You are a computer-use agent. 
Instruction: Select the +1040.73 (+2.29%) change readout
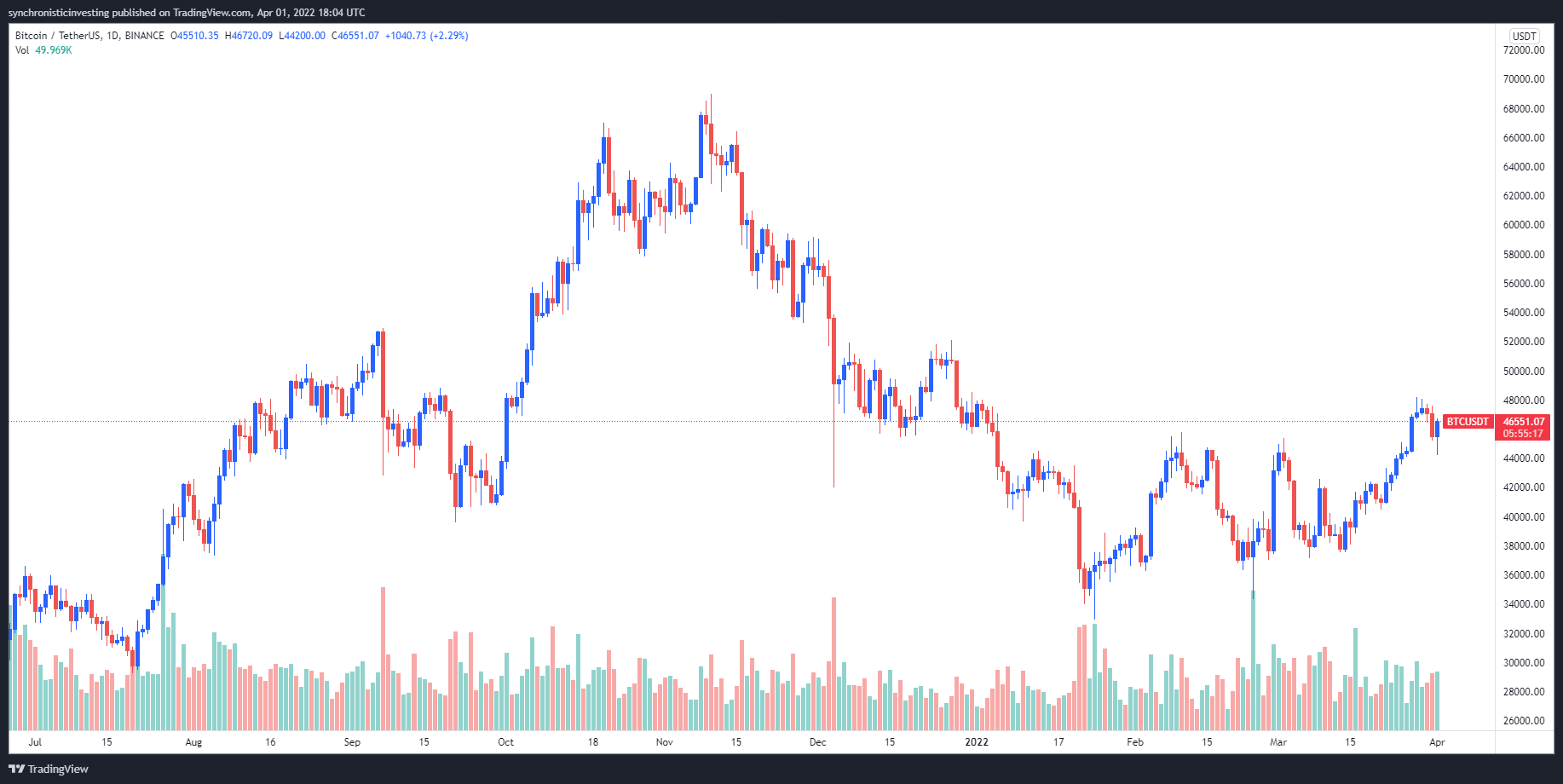coord(426,36)
